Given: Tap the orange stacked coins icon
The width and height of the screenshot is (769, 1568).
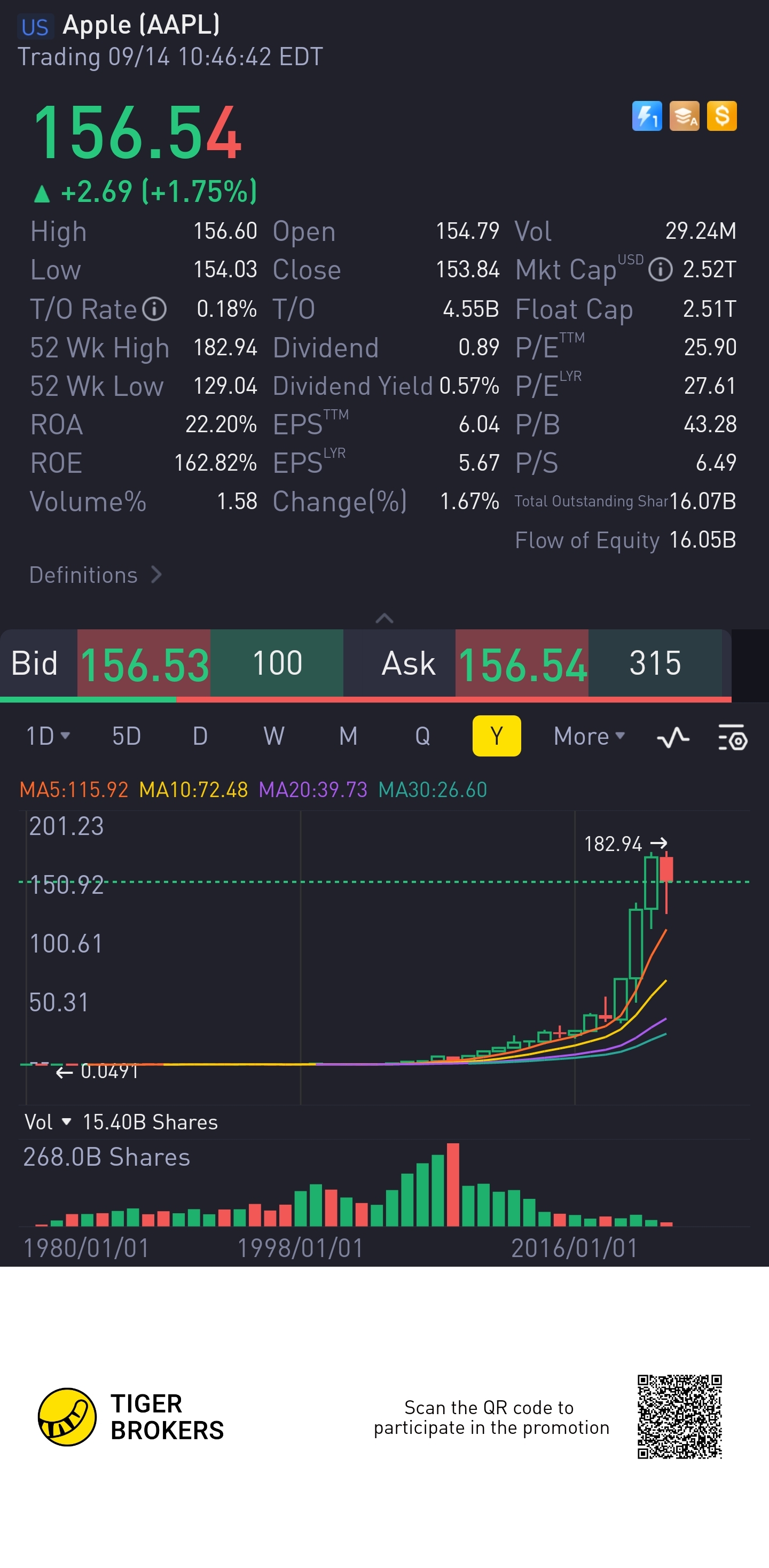Looking at the screenshot, I should (x=685, y=115).
